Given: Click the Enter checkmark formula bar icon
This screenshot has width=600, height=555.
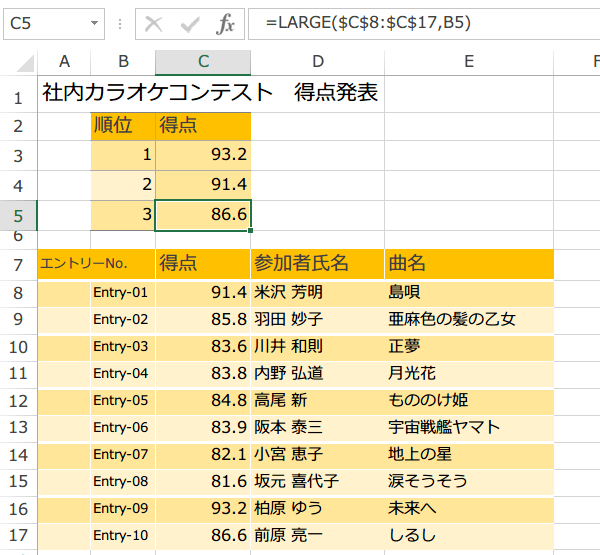Looking at the screenshot, I should point(188,23).
